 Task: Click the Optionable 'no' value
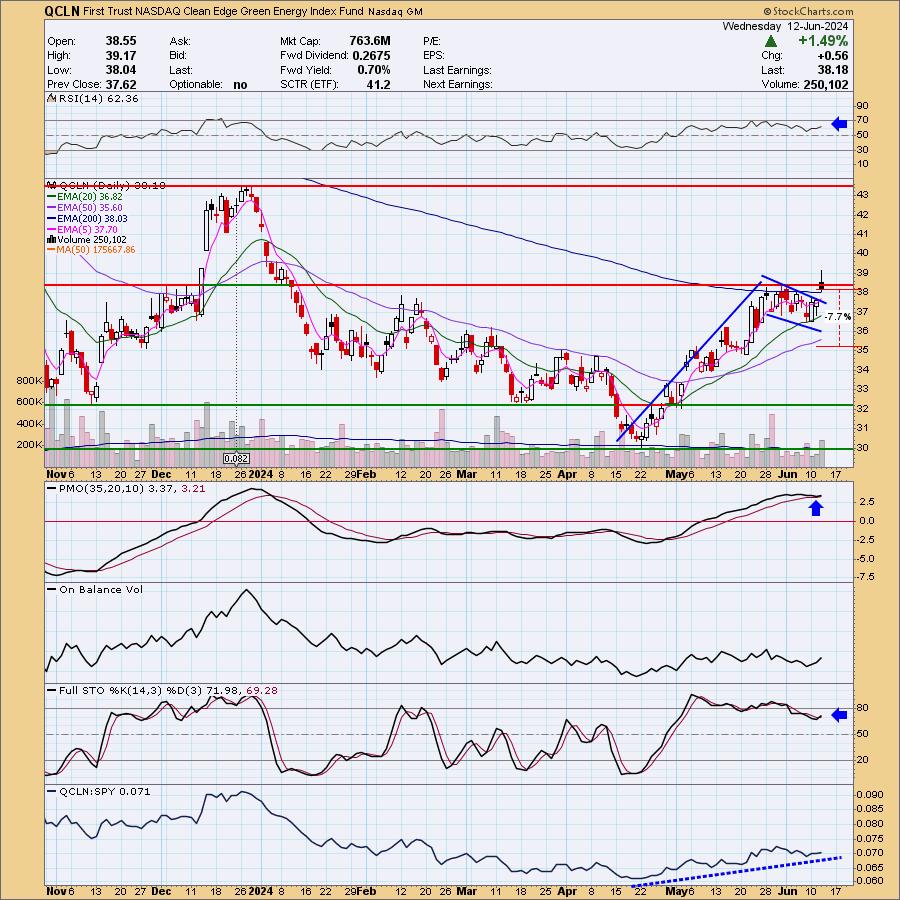[x=240, y=85]
